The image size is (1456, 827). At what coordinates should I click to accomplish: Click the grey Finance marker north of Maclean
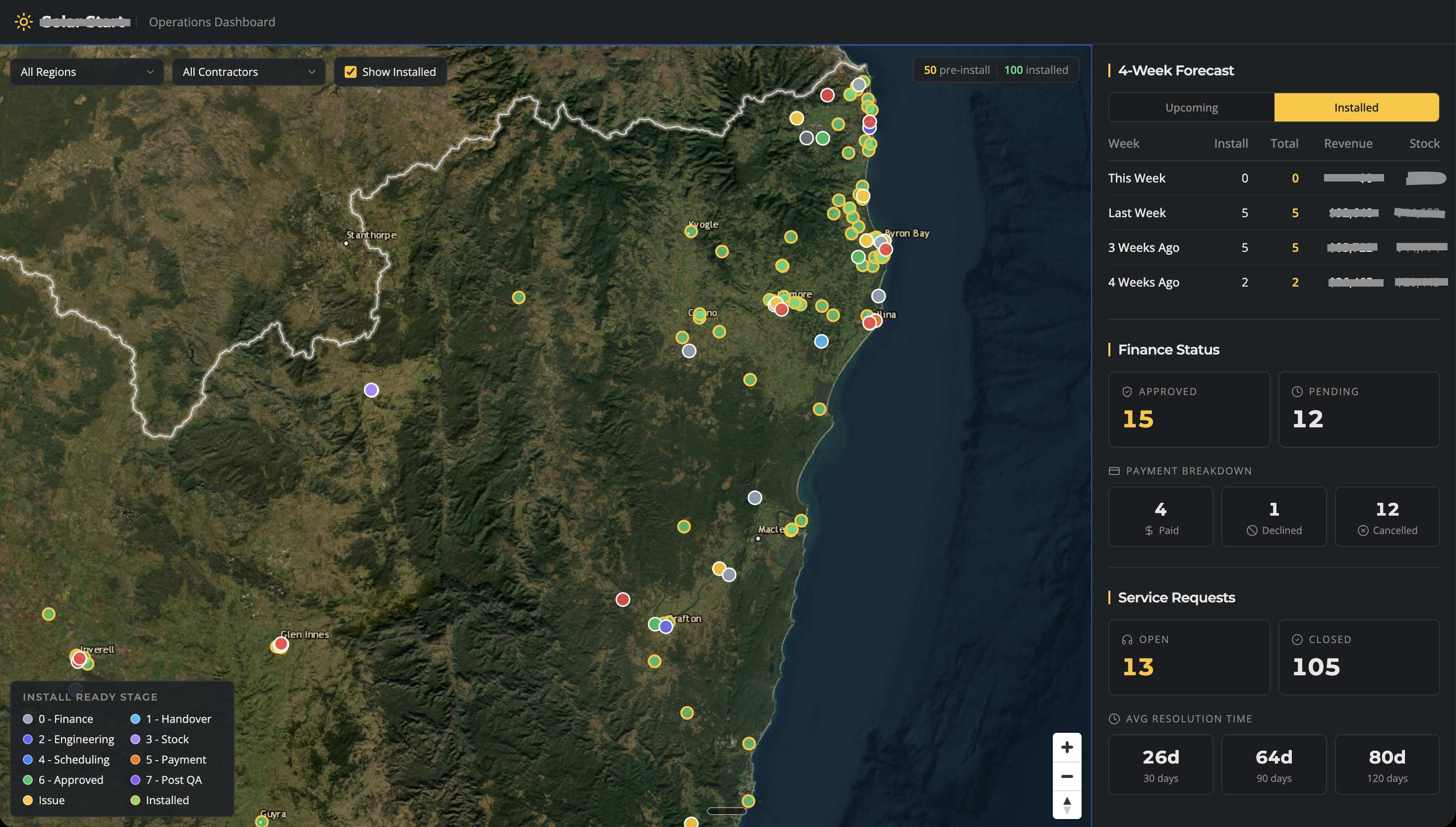click(x=754, y=498)
